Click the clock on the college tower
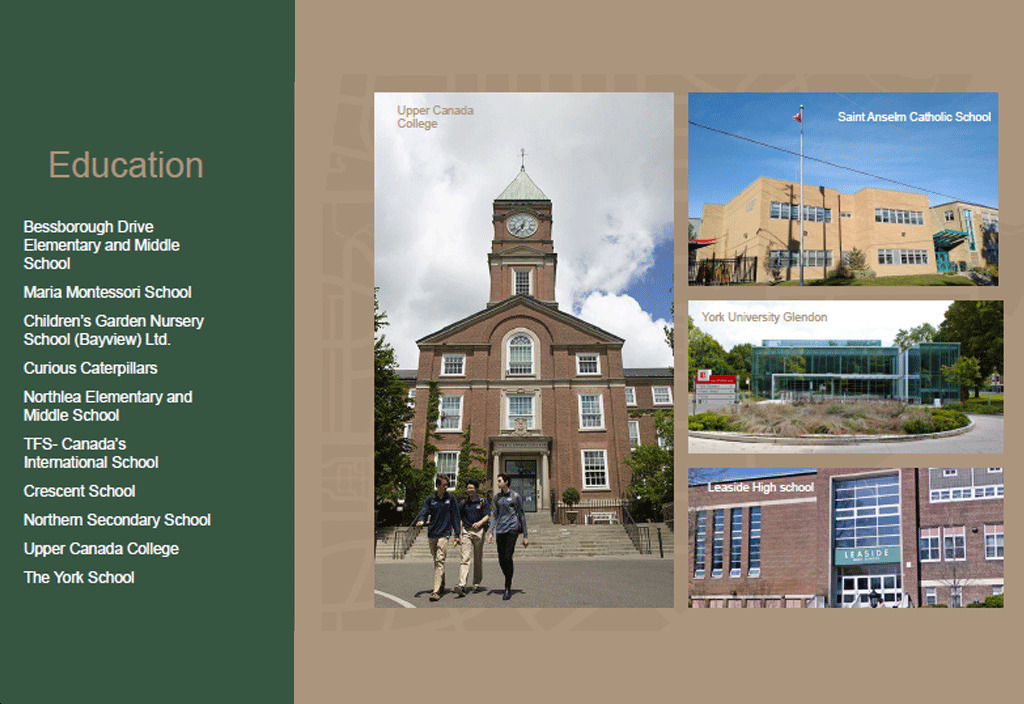 (521, 225)
